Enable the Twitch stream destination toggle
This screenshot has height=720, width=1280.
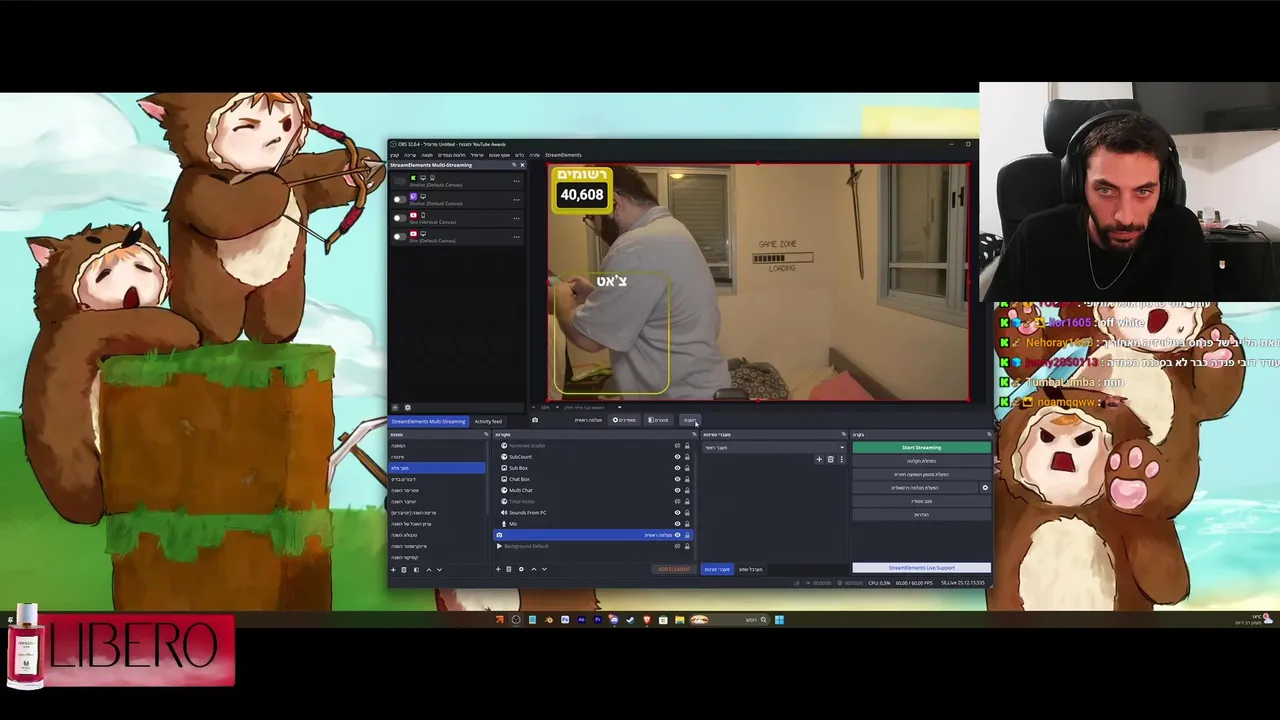[400, 199]
